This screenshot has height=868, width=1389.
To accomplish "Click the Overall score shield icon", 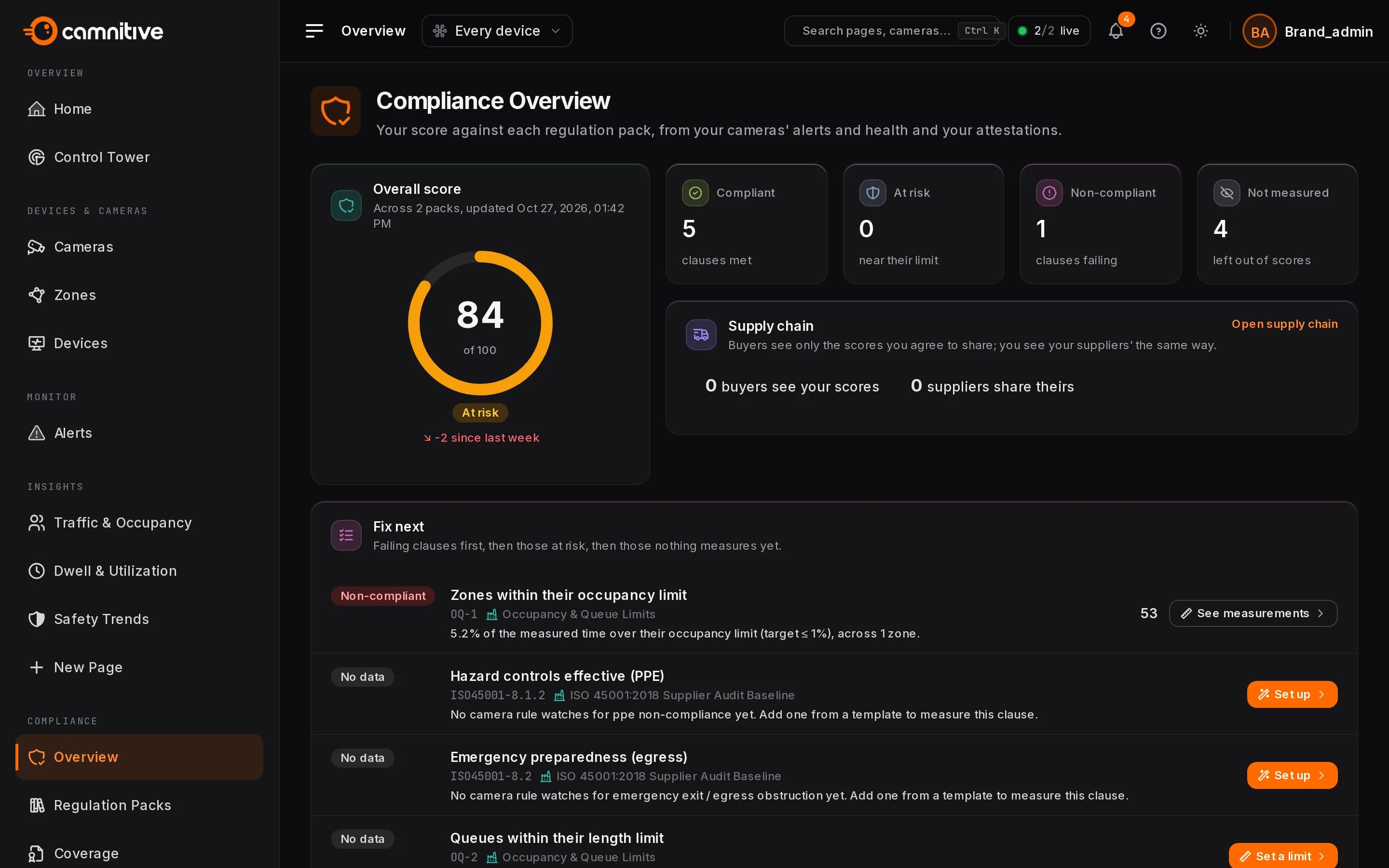I will point(346,205).
